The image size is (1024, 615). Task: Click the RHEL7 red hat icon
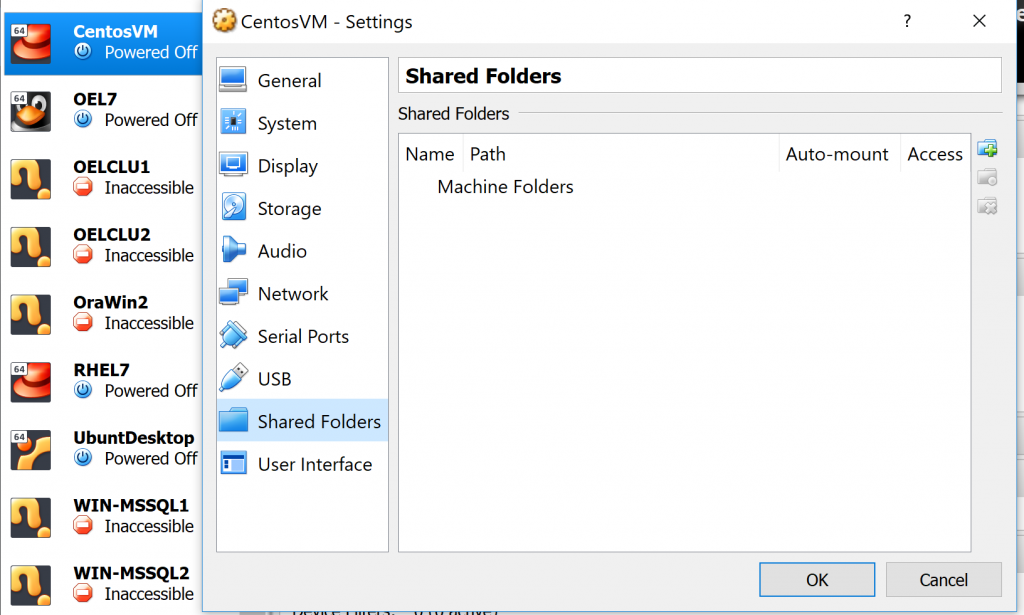(31, 382)
